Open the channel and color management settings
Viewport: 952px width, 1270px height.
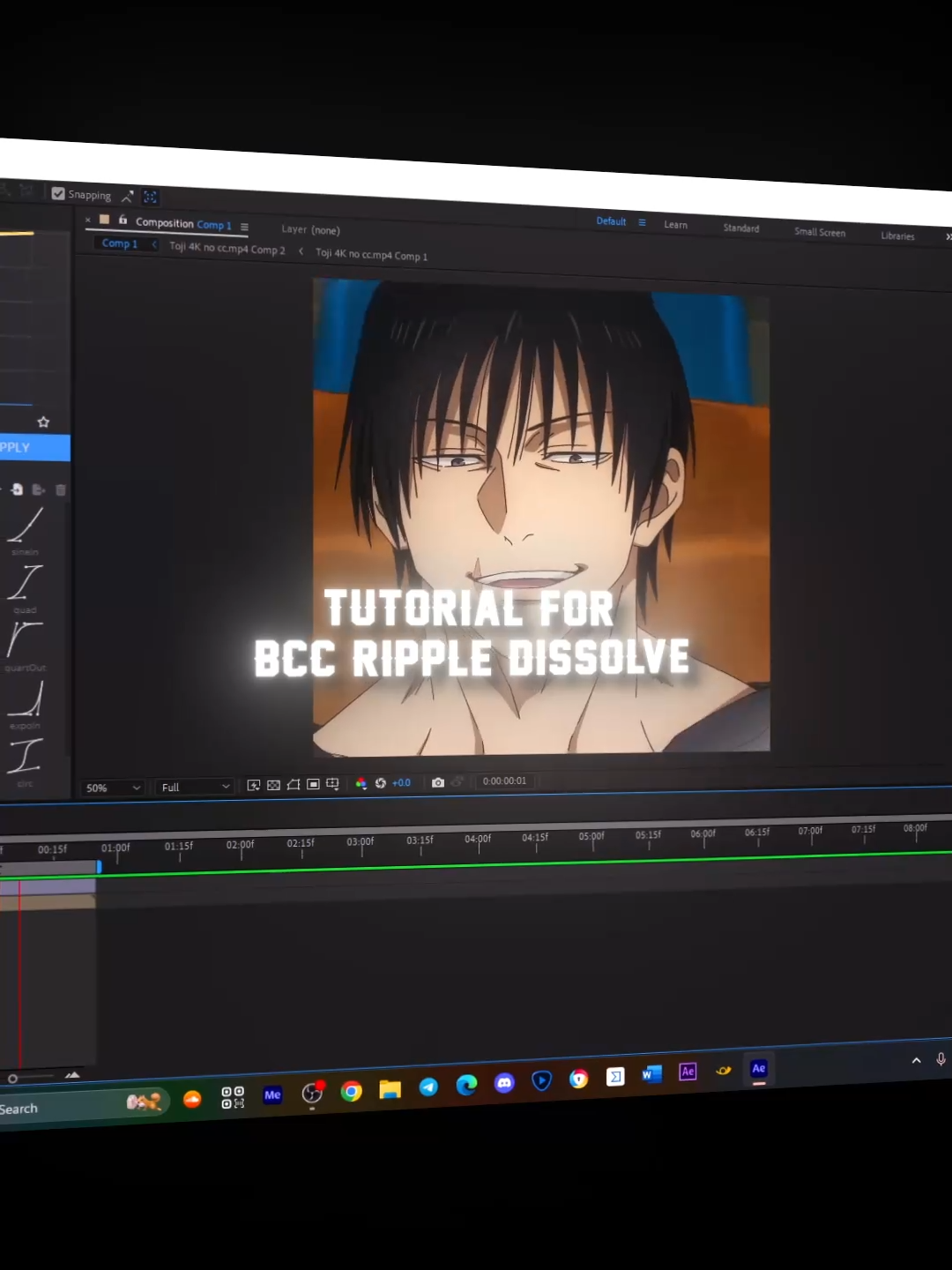click(363, 783)
